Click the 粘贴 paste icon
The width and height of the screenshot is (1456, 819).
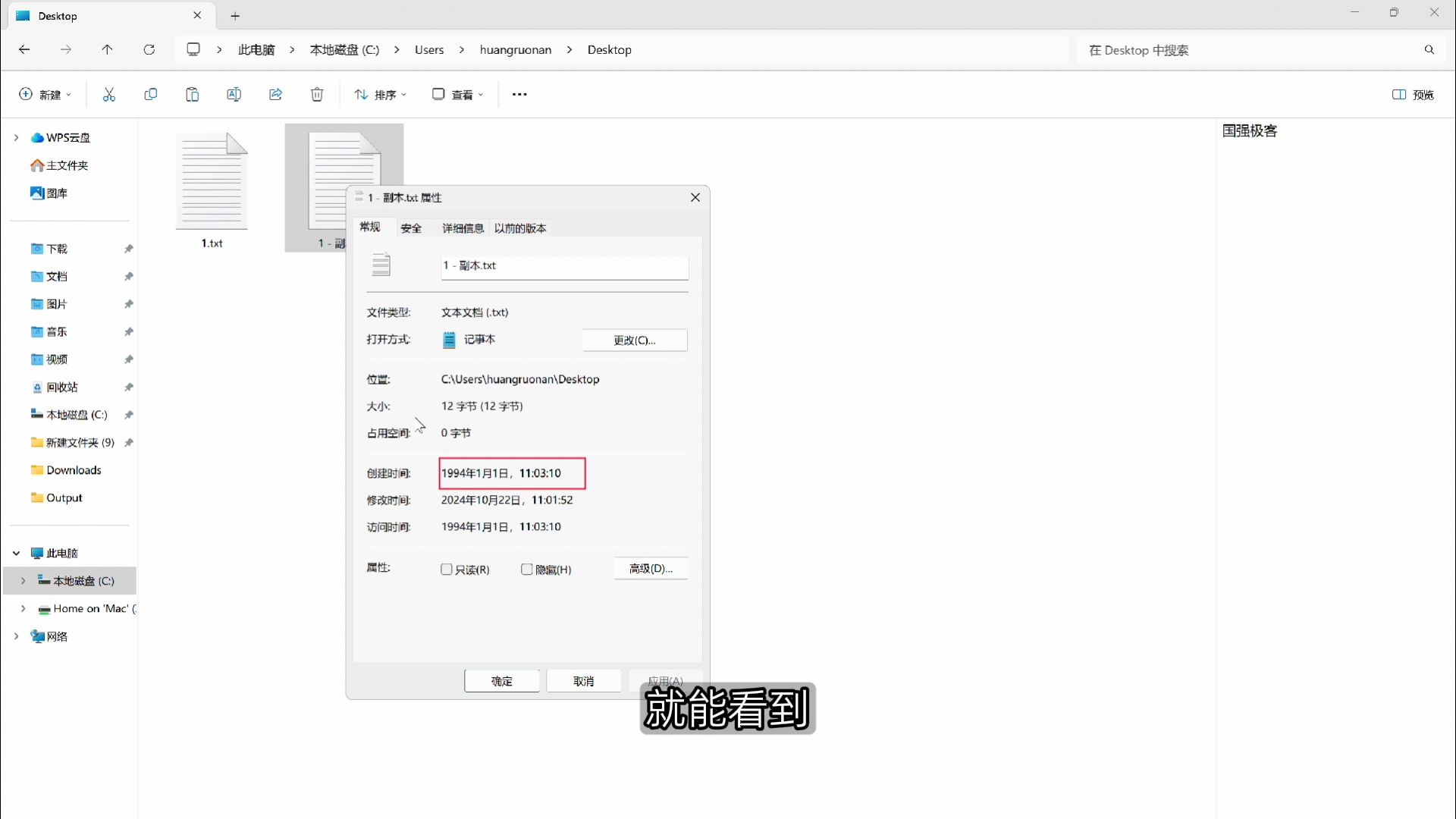(192, 93)
